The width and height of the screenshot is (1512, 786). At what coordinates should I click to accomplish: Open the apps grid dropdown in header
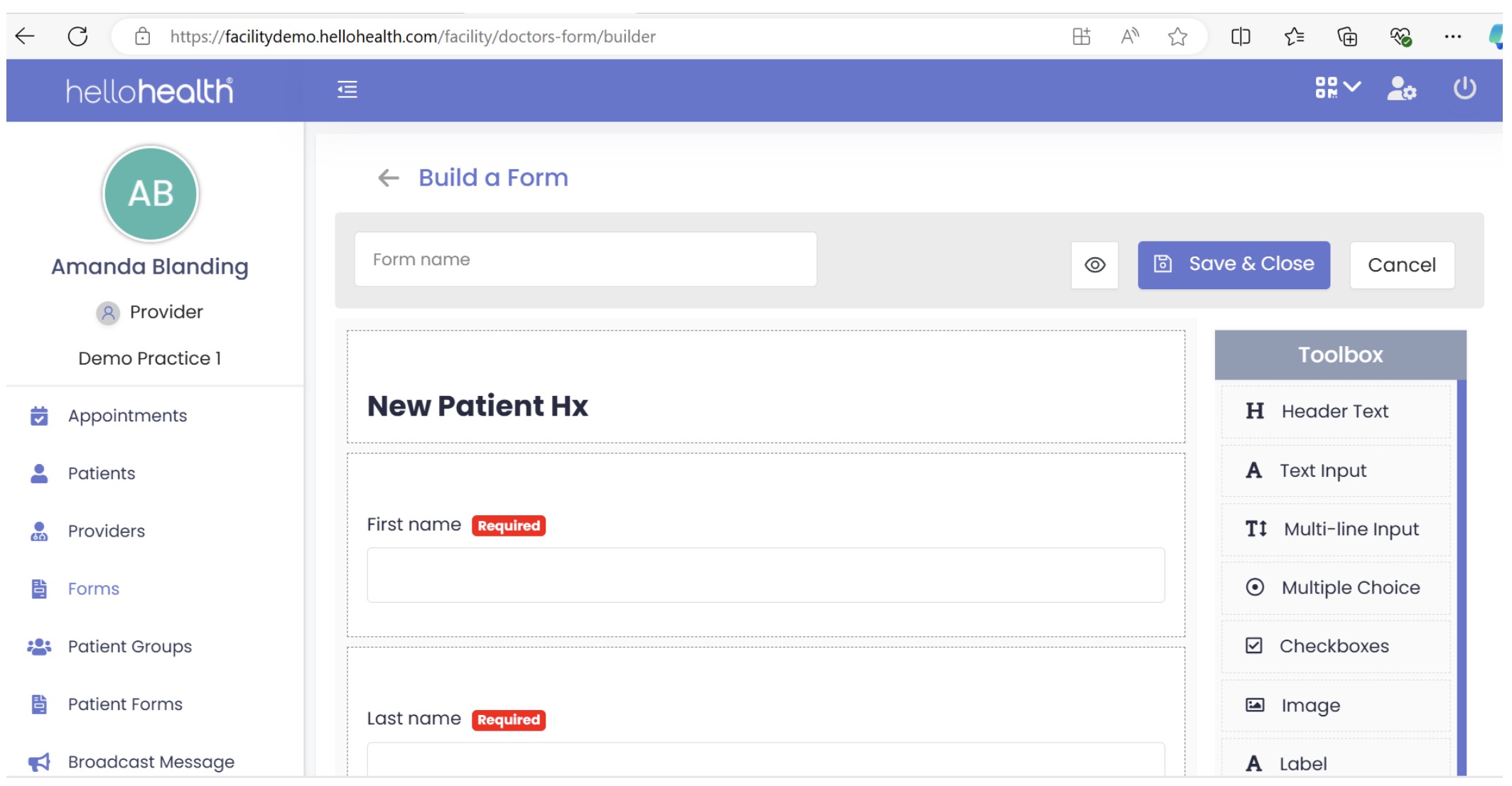(1336, 88)
